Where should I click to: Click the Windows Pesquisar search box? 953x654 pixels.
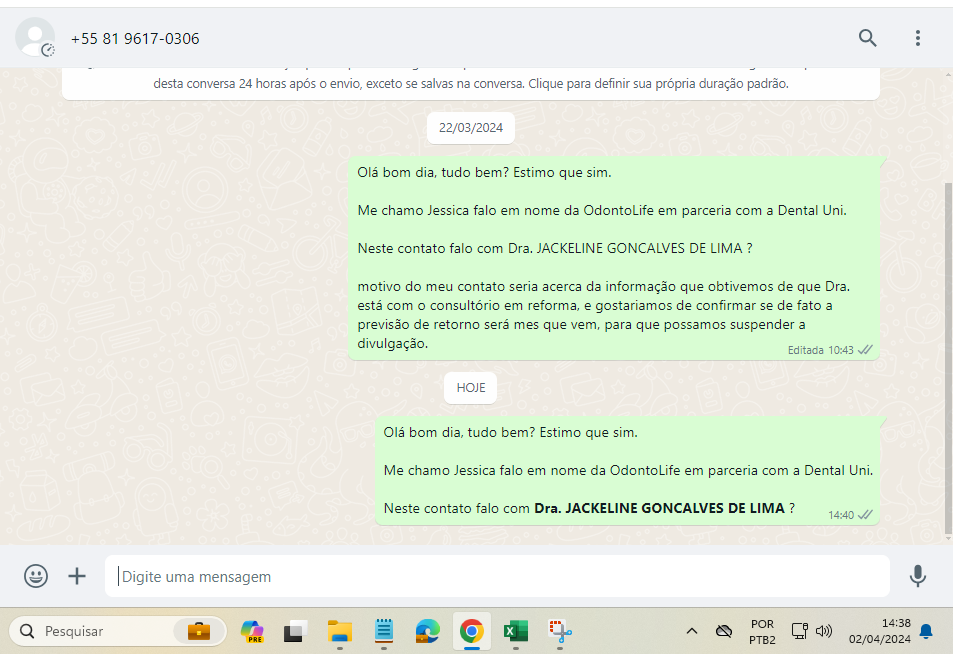(117, 632)
